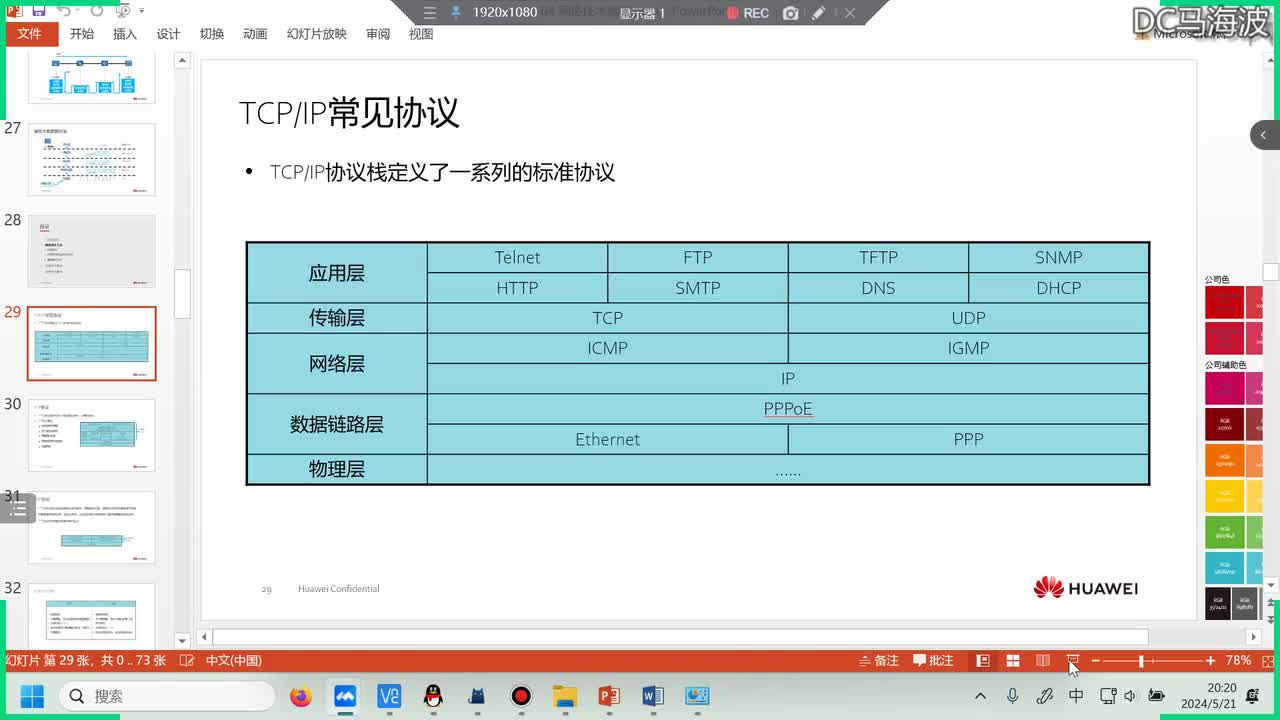Open the 动画 ribbon tab

[x=255, y=34]
